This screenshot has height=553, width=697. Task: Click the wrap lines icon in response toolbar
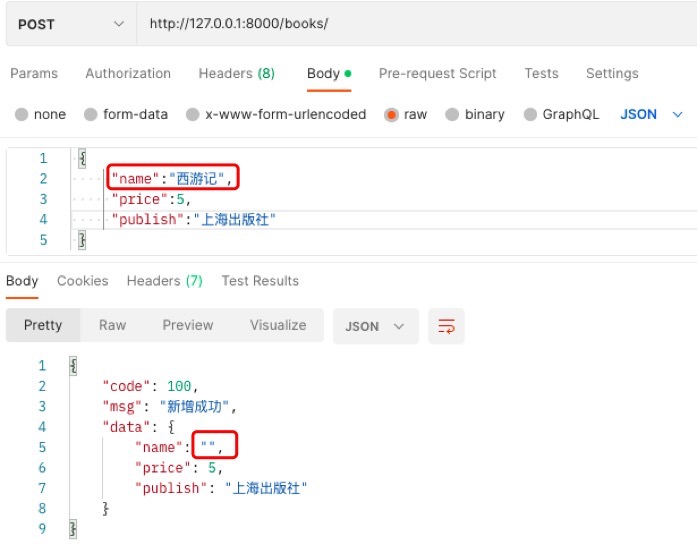pyautogui.click(x=446, y=326)
